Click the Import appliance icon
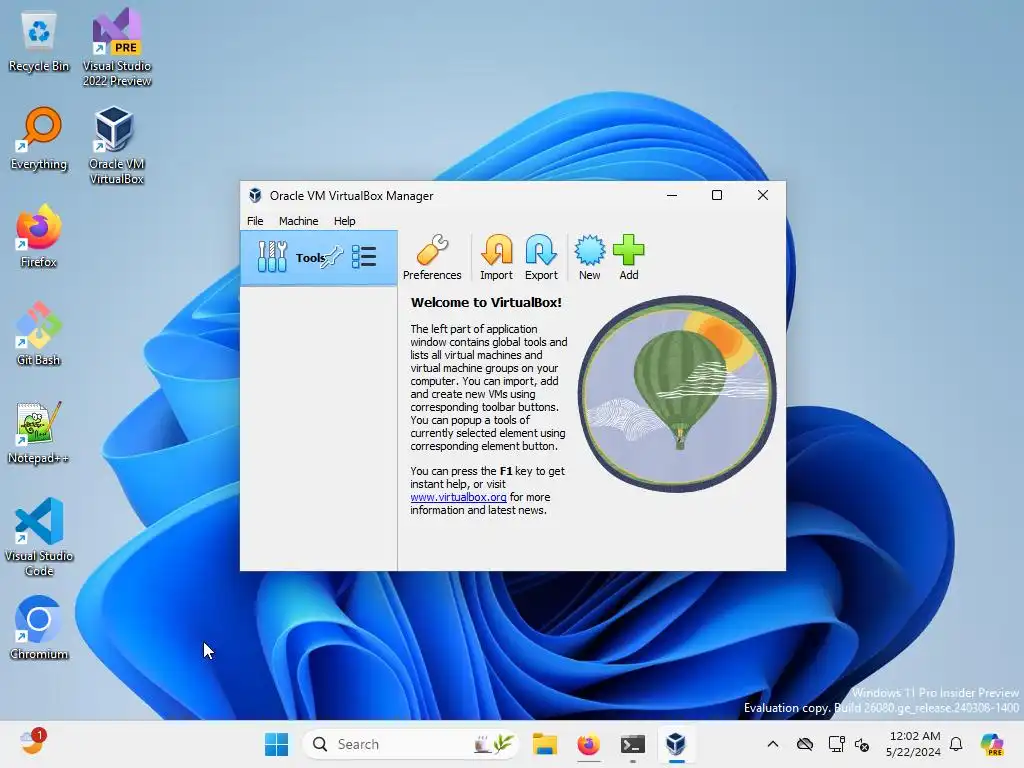Viewport: 1024px width, 768px height. point(496,257)
